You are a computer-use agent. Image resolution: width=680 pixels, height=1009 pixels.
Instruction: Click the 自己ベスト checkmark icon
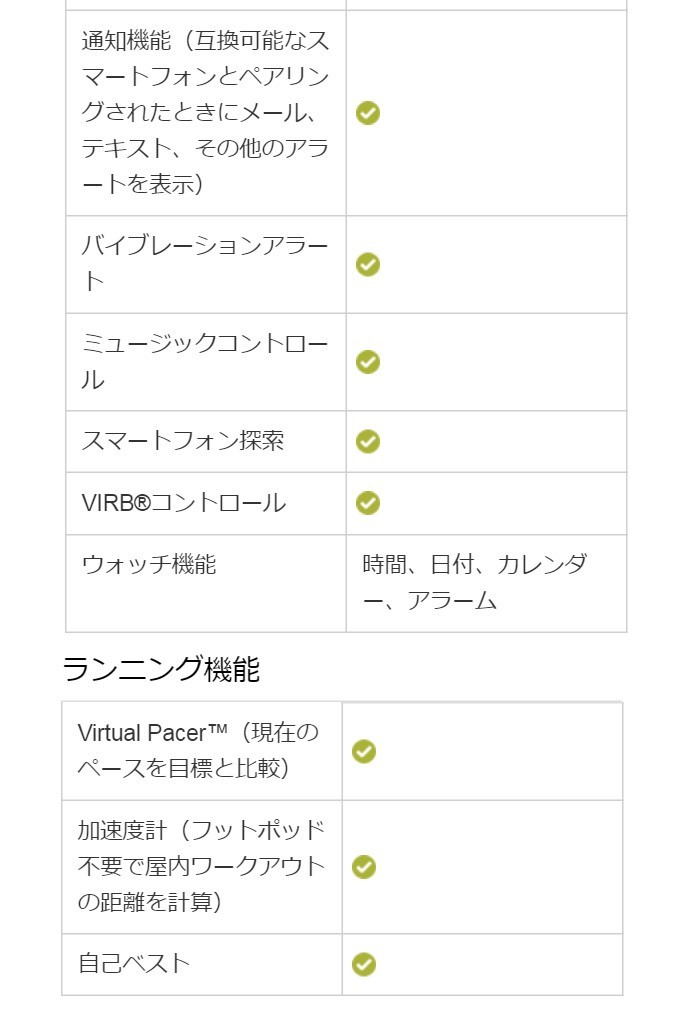click(364, 965)
